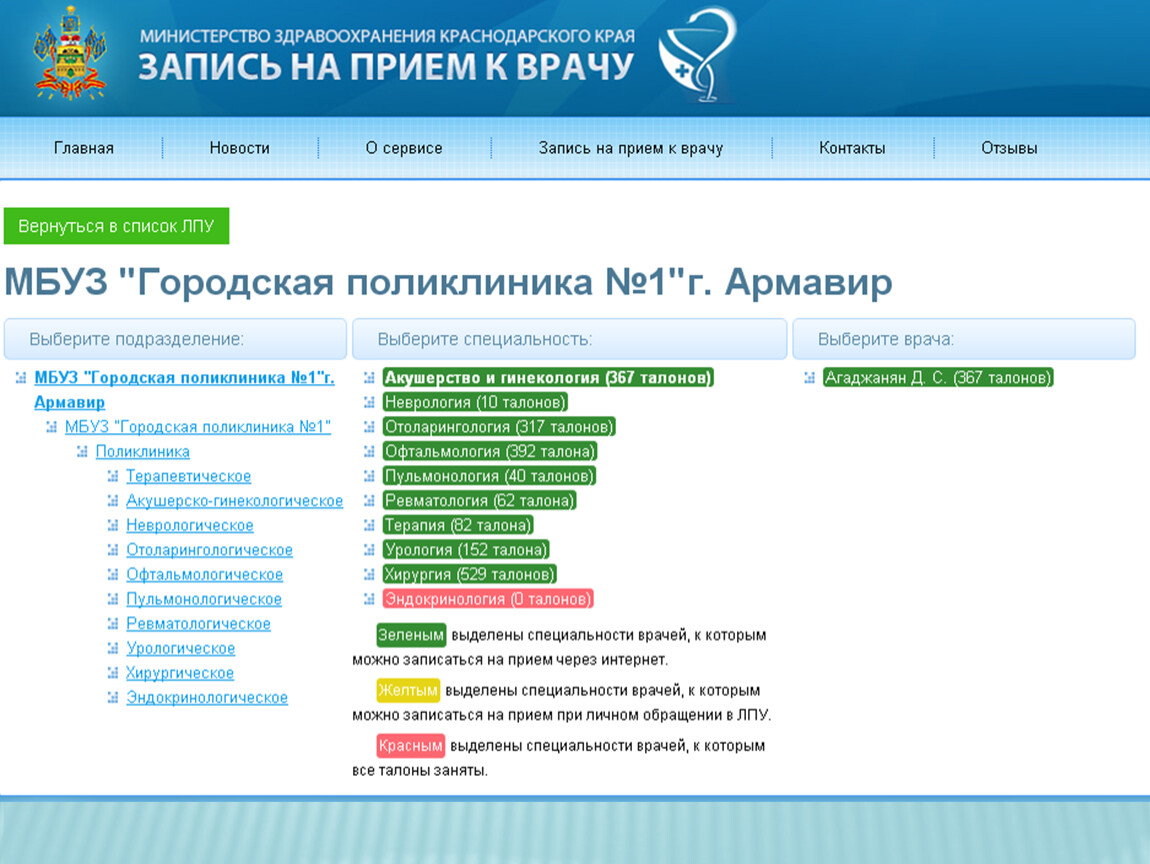Click tree icon beside Неврологическое
This screenshot has width=1150, height=864.
coord(112,526)
